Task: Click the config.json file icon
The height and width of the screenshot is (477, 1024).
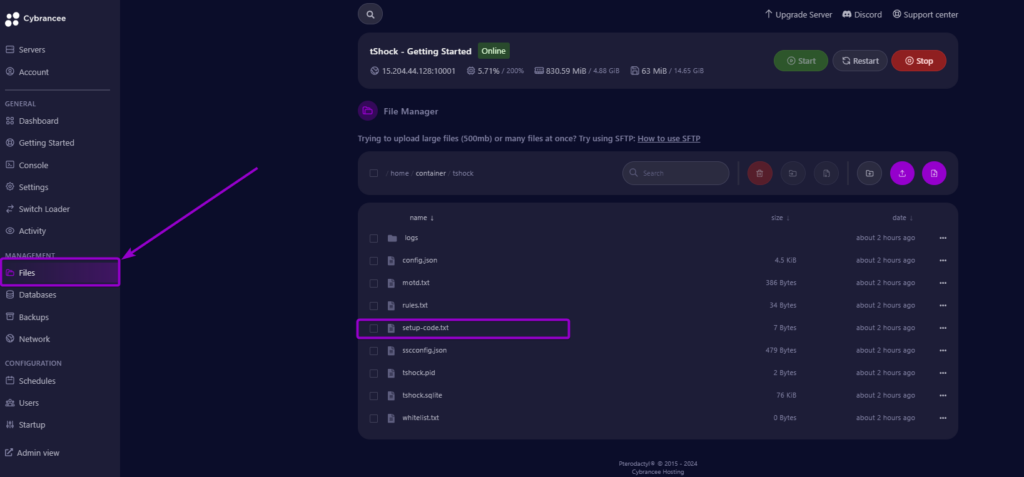Action: [391, 260]
